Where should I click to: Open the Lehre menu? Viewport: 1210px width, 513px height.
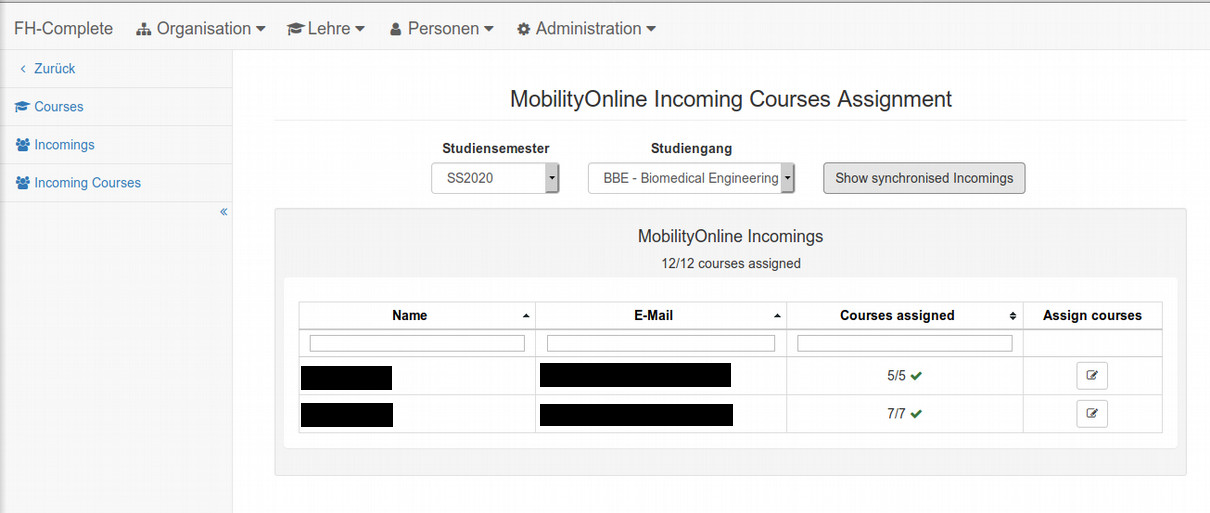pyautogui.click(x=326, y=29)
